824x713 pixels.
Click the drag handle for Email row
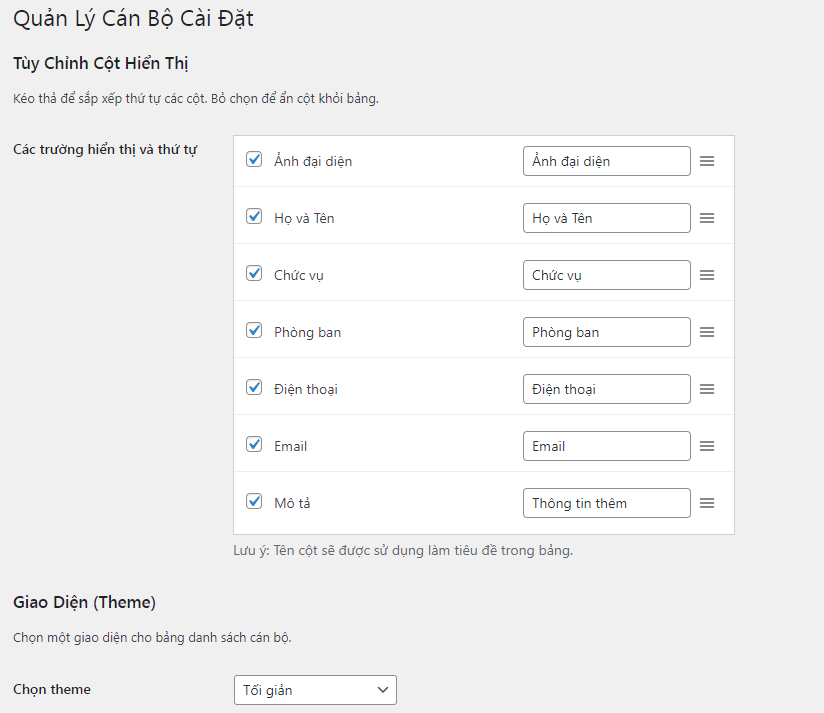707,446
